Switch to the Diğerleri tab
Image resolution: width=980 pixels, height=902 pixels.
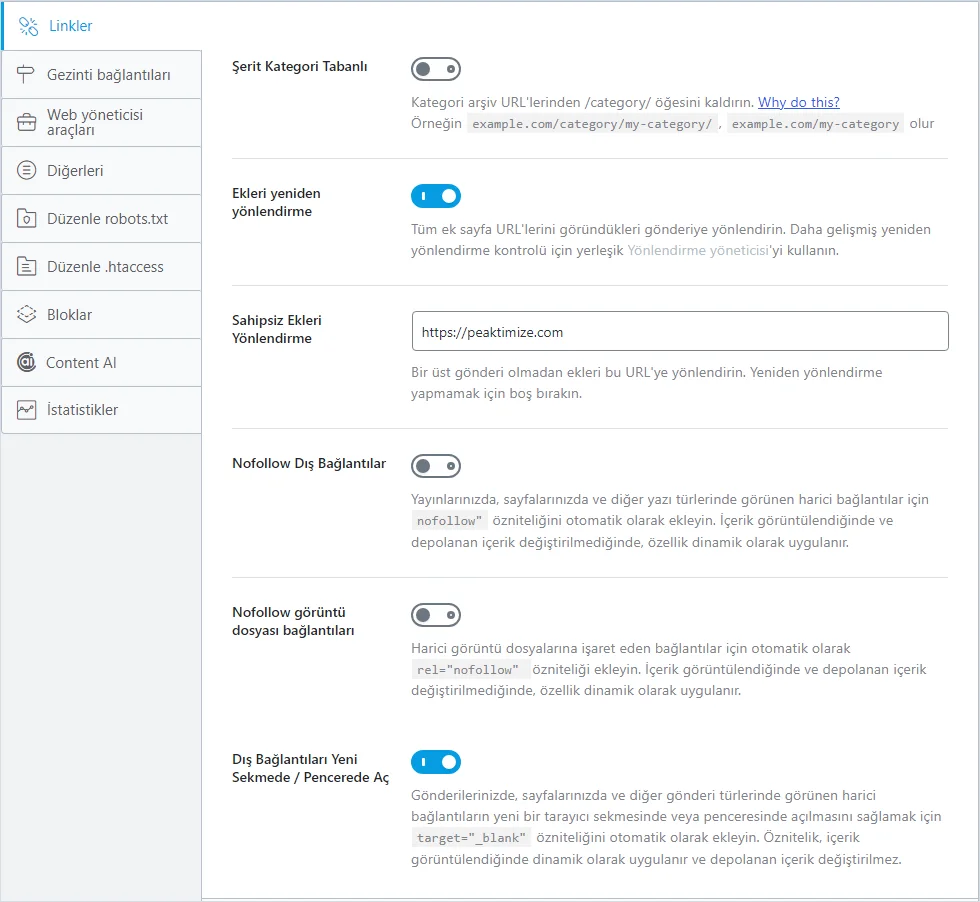pos(101,171)
